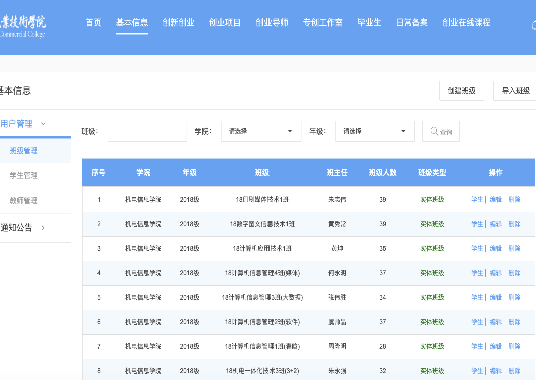The width and height of the screenshot is (536, 382).
Task: Open the 基本信息 navigation tab
Action: point(132,23)
